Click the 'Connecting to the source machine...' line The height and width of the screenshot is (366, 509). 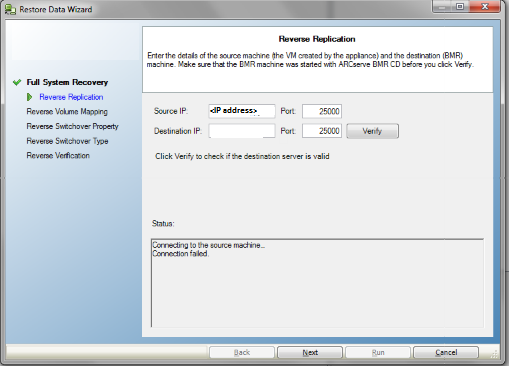click(209, 245)
